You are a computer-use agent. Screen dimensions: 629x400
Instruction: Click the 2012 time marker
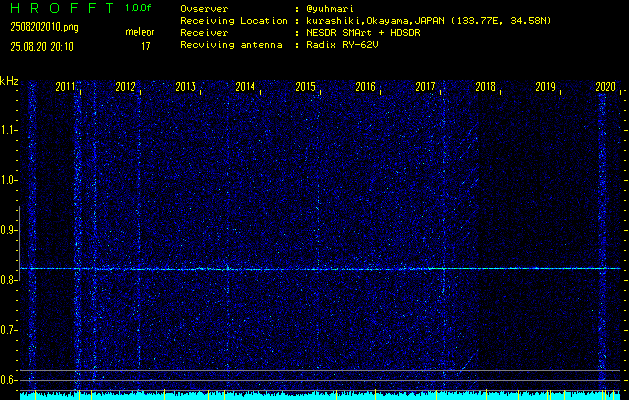(x=125, y=87)
